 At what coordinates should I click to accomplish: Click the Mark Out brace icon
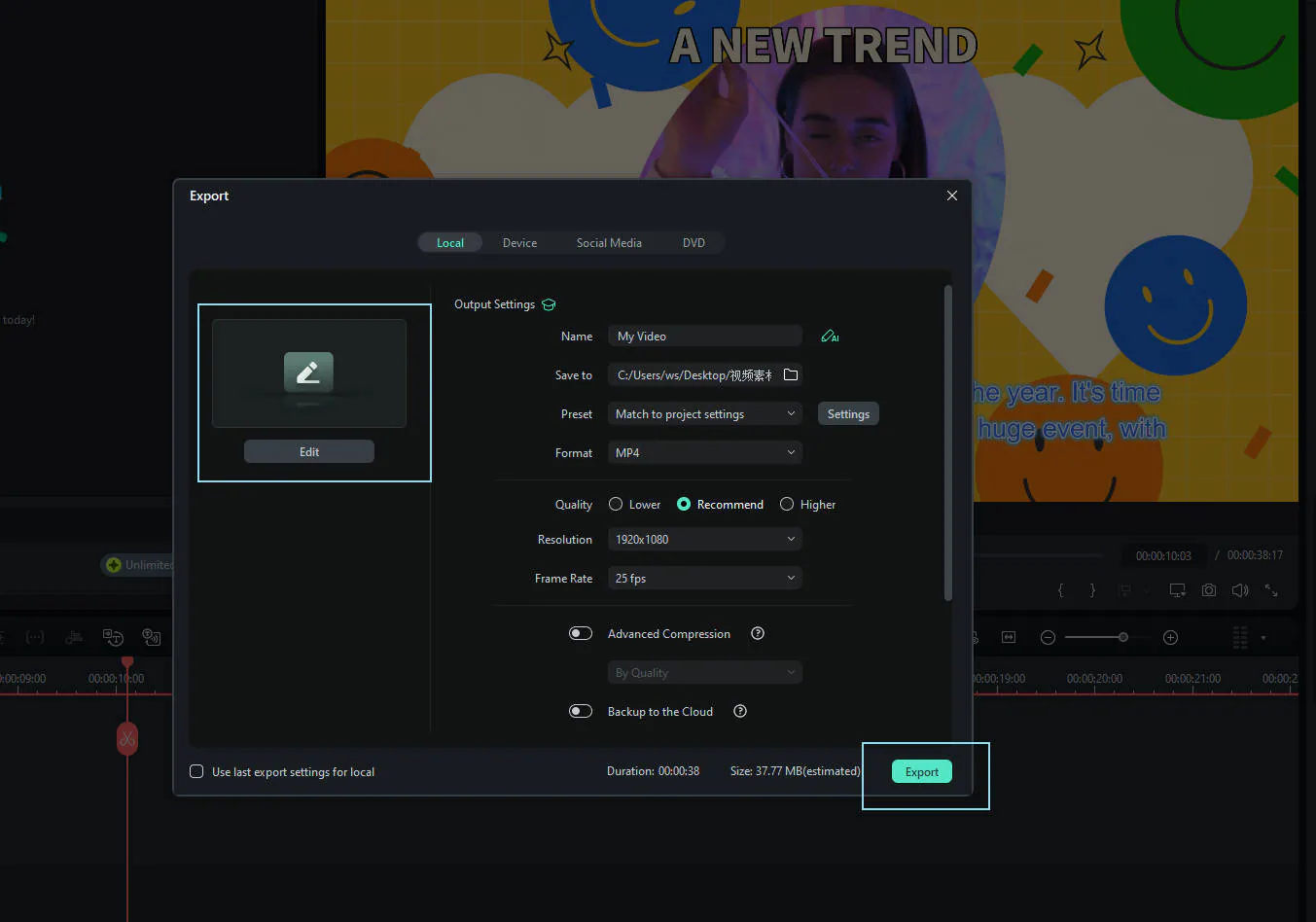coord(1092,590)
